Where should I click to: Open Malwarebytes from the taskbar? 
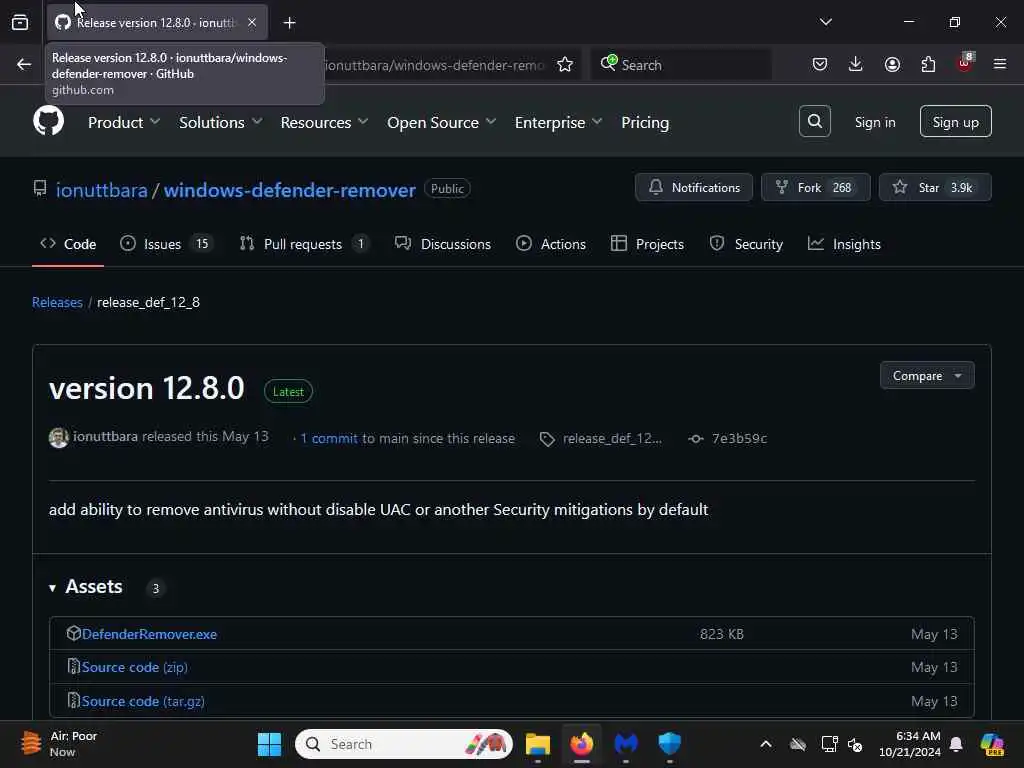pyautogui.click(x=626, y=744)
